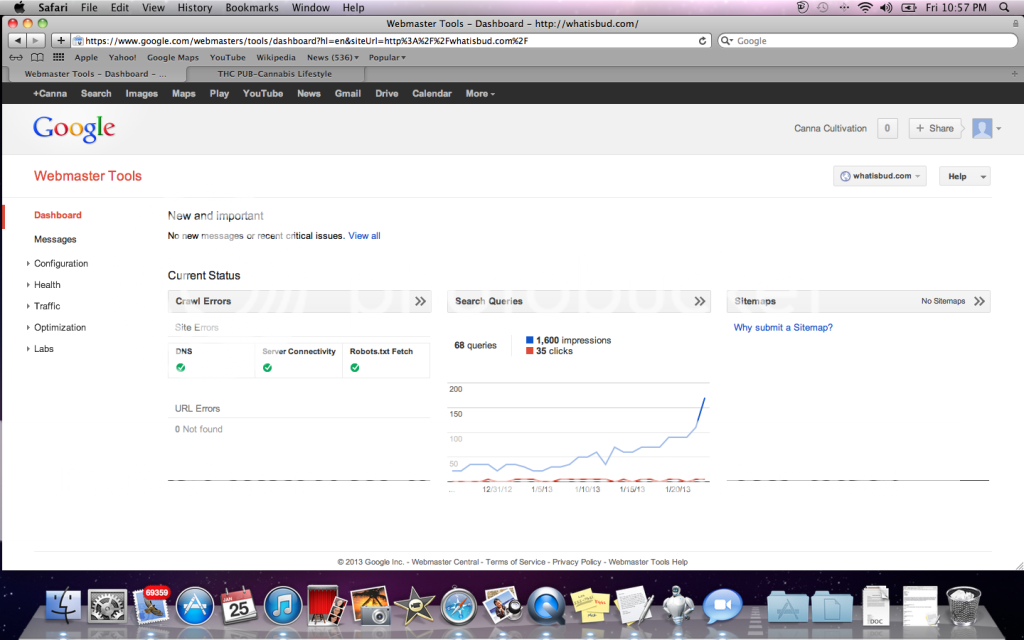1024x640 pixels.
Task: Click in the Google search field
Action: 867,40
